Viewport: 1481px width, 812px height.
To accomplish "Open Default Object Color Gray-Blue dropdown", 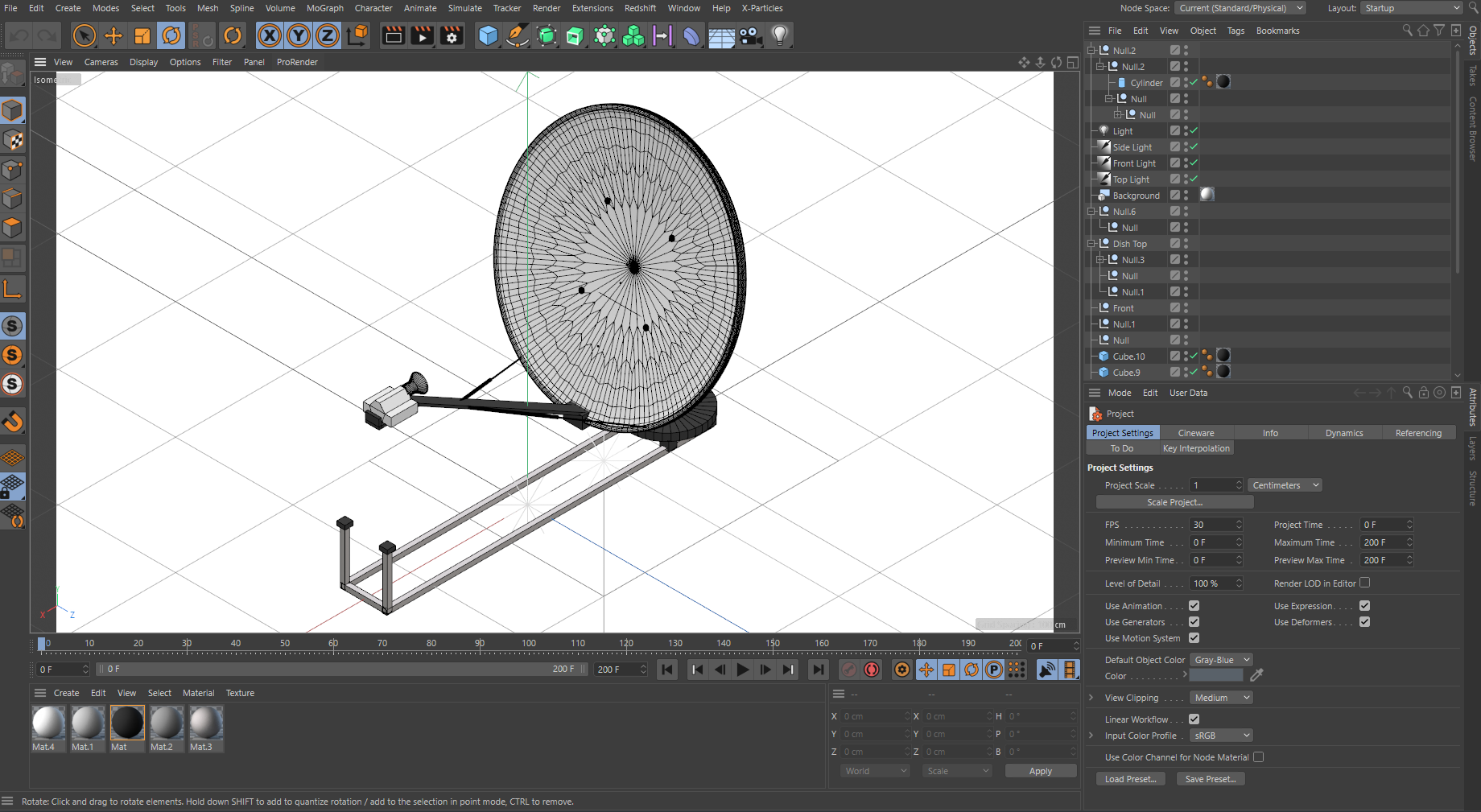I will click(1221, 660).
